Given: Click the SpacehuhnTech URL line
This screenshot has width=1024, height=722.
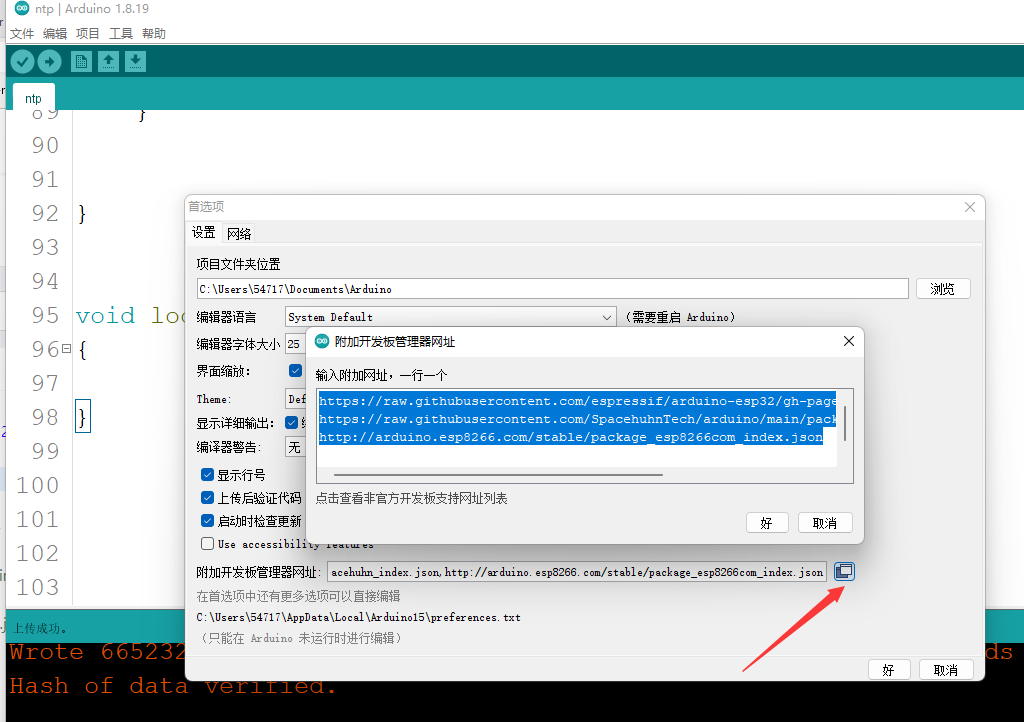Looking at the screenshot, I should (577, 419).
